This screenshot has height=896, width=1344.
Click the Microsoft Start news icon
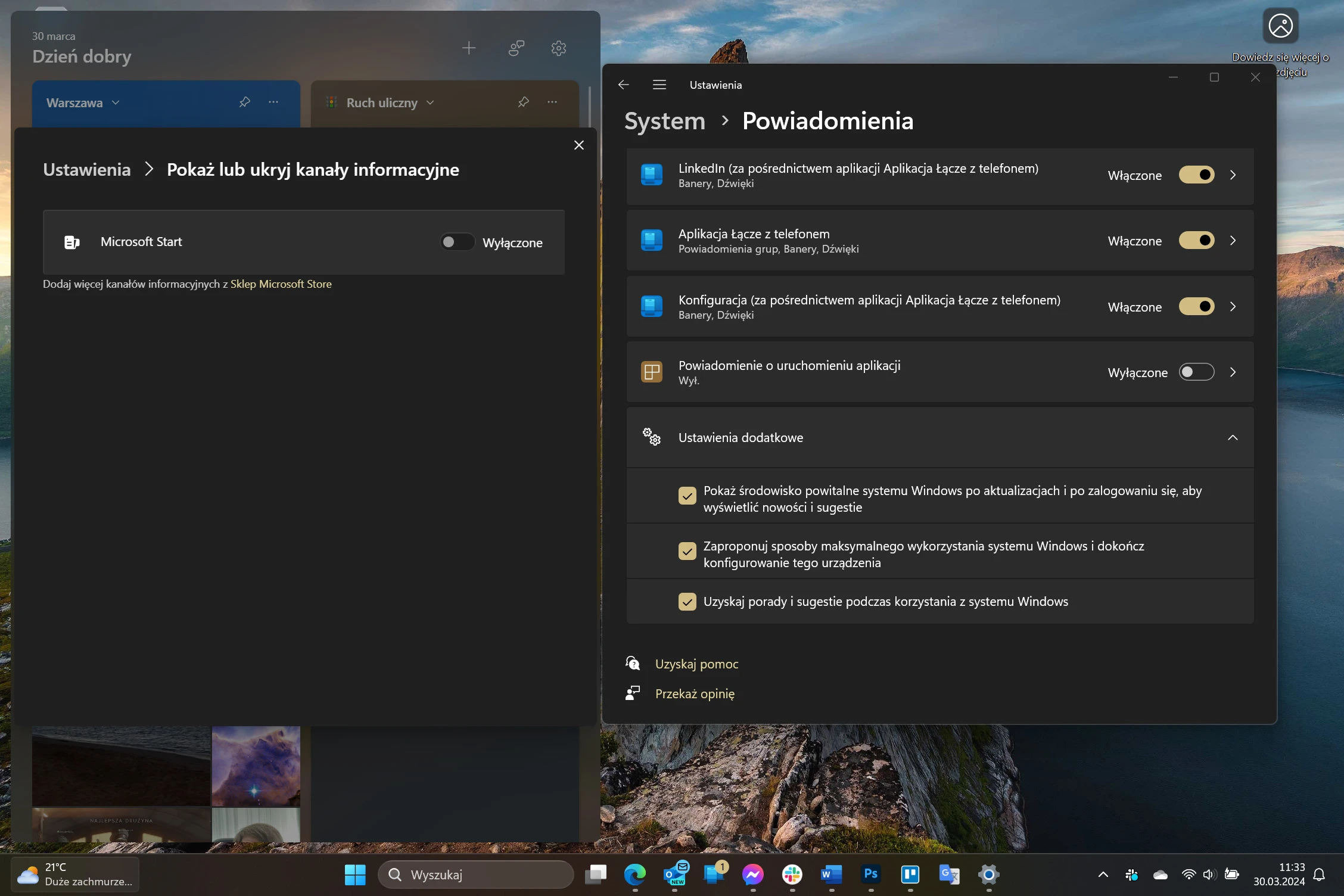tap(71, 242)
